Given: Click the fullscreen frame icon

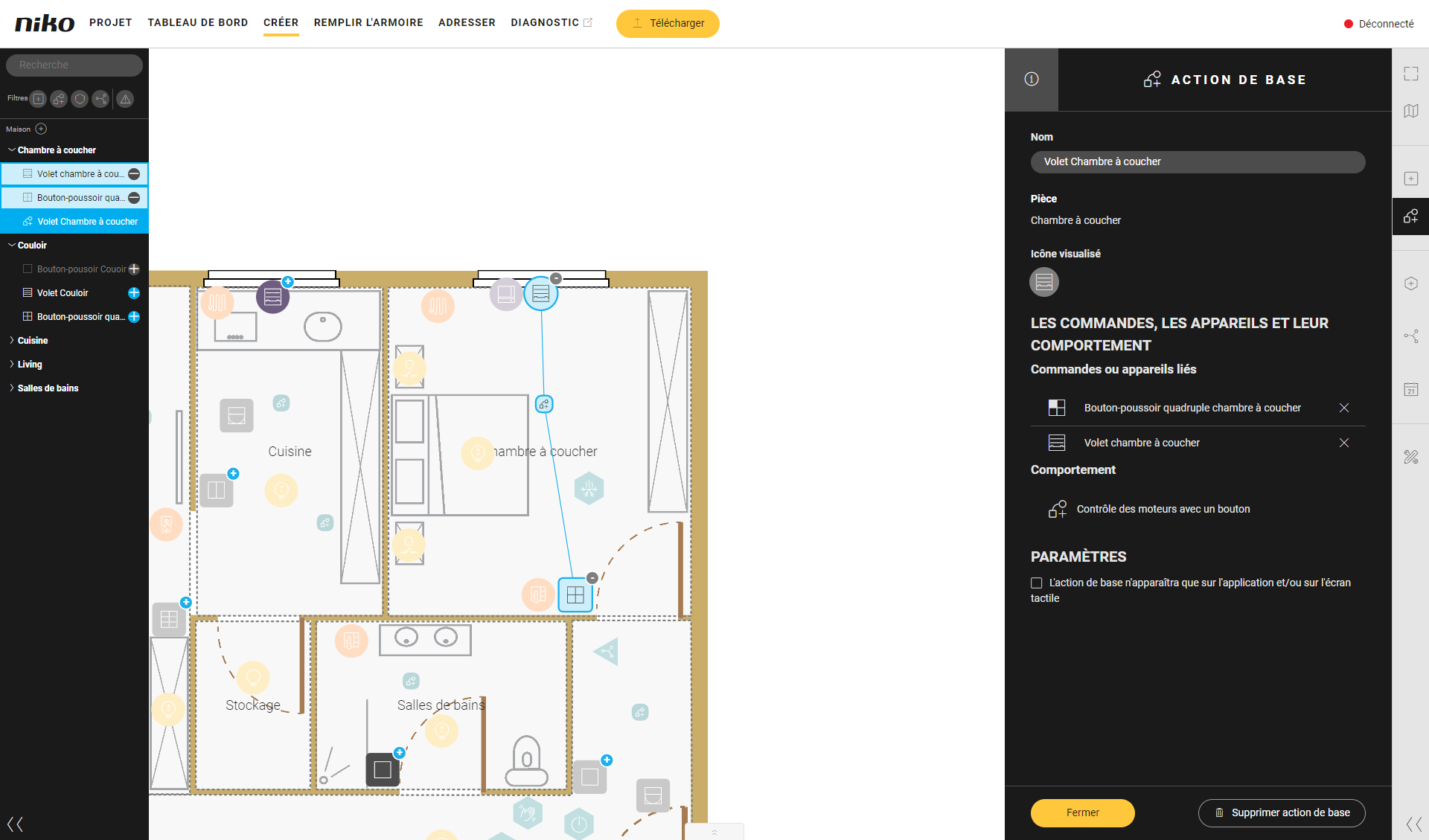Looking at the screenshot, I should tap(1410, 74).
